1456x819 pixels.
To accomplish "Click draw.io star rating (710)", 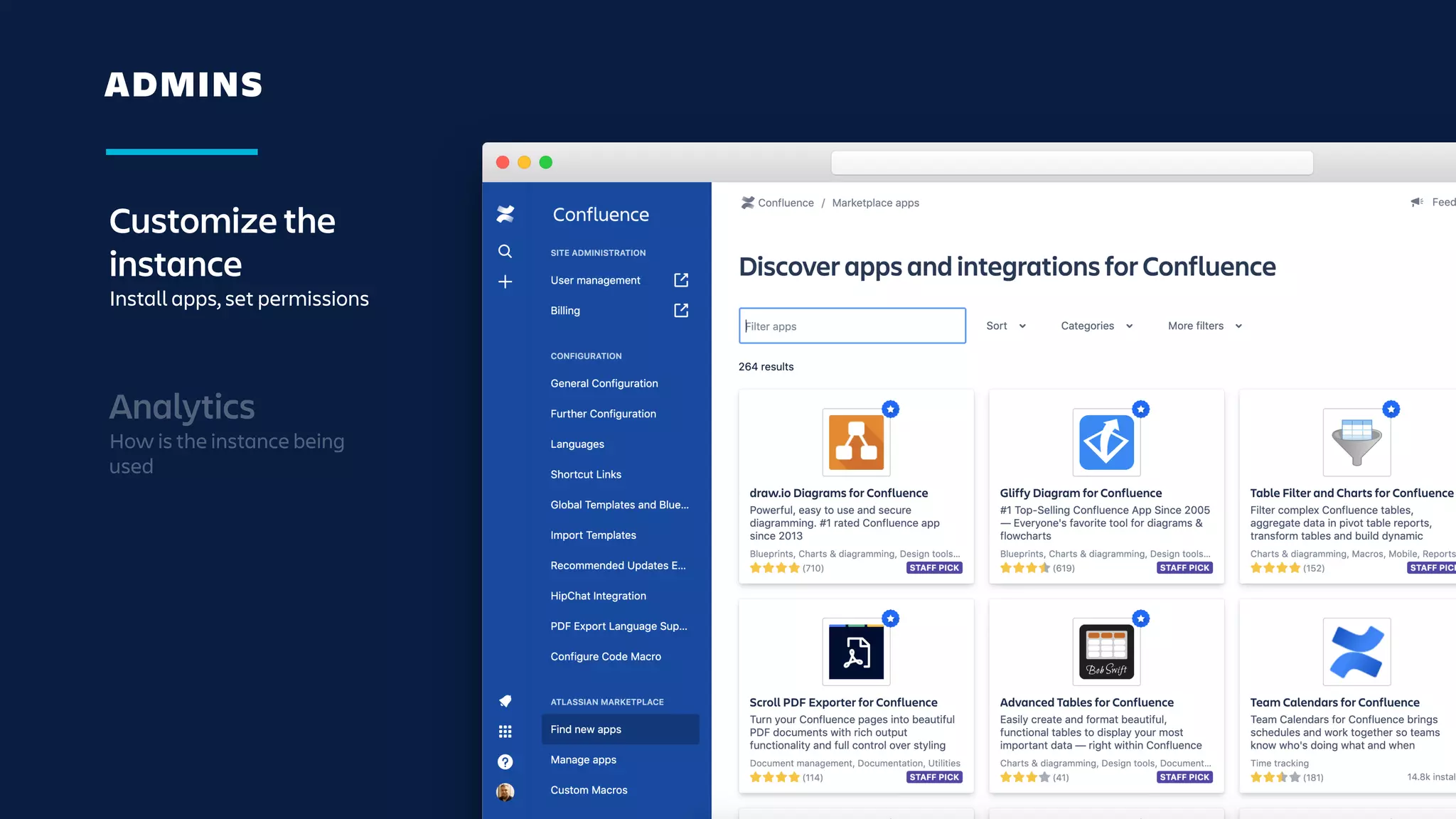I will point(786,568).
